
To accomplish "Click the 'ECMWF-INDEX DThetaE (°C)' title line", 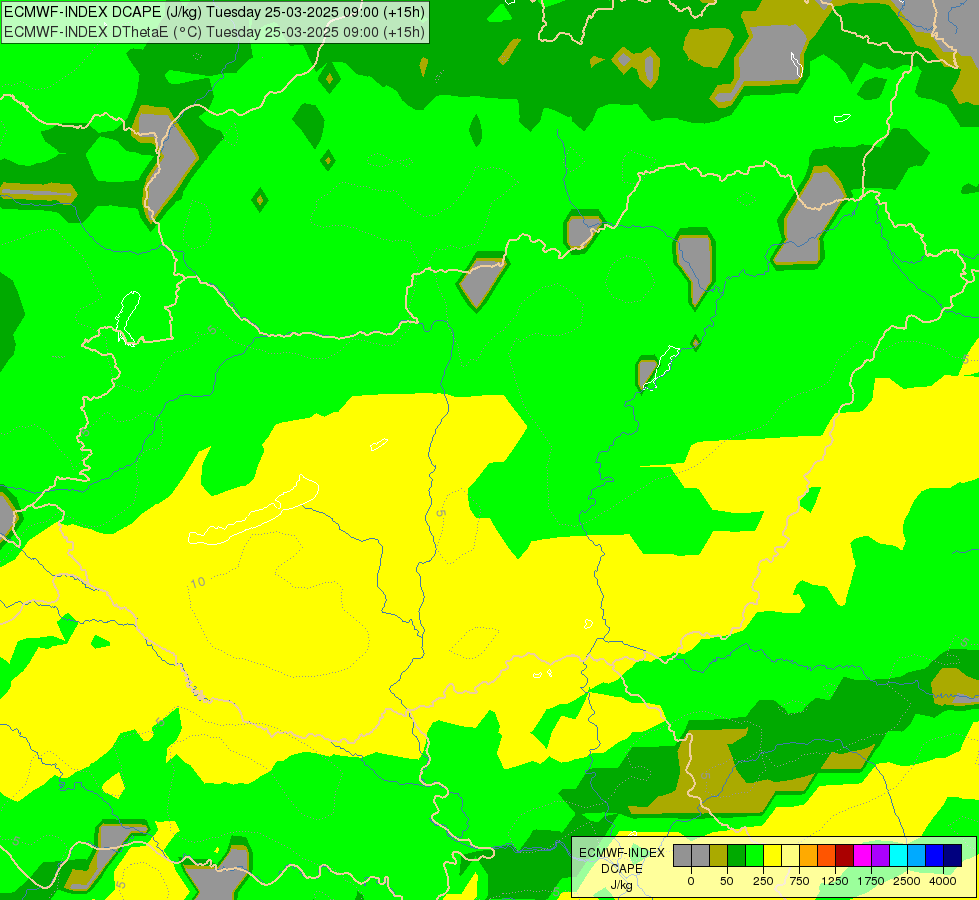I will [214, 32].
